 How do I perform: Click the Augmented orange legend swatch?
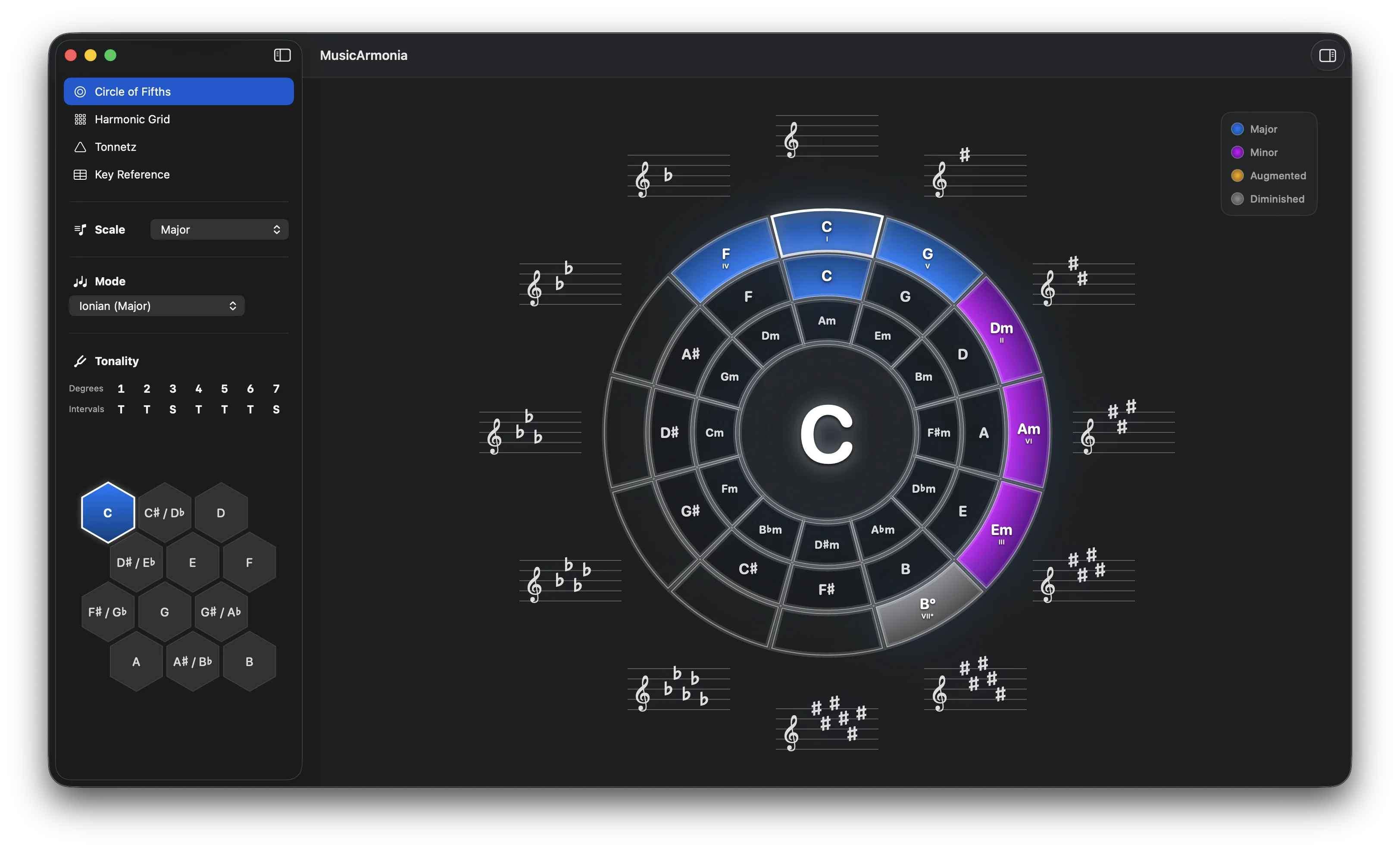point(1237,175)
